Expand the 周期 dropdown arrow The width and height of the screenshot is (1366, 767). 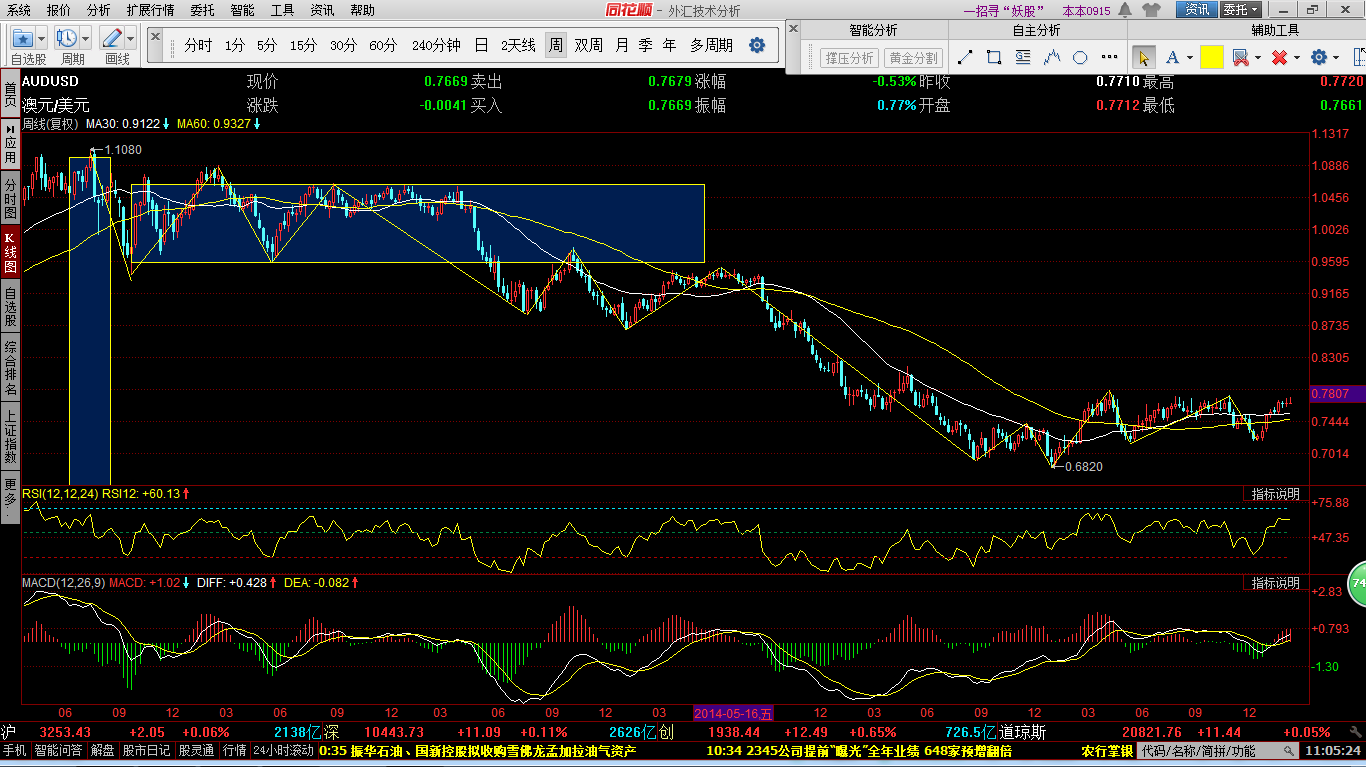[x=86, y=39]
